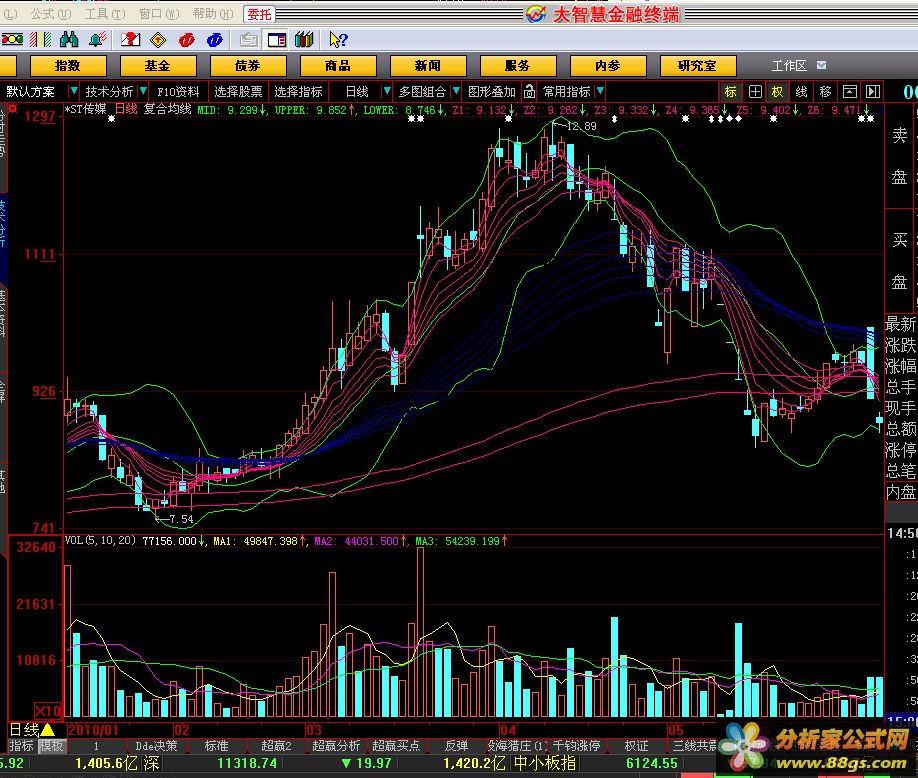Select the 标准 template tab
The height and width of the screenshot is (778, 918).
[x=216, y=746]
